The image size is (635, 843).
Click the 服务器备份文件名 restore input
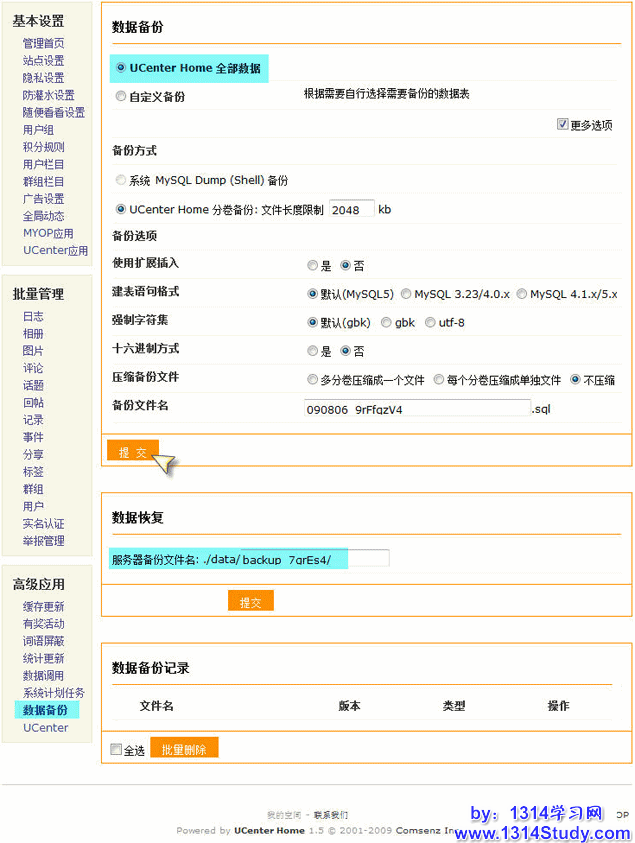pyautogui.click(x=366, y=558)
